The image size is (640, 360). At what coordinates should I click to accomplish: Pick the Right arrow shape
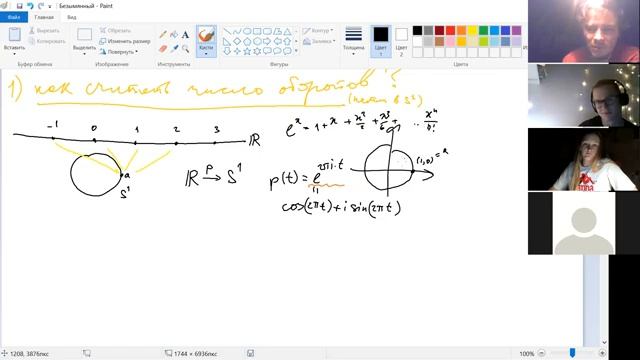[x=267, y=41]
